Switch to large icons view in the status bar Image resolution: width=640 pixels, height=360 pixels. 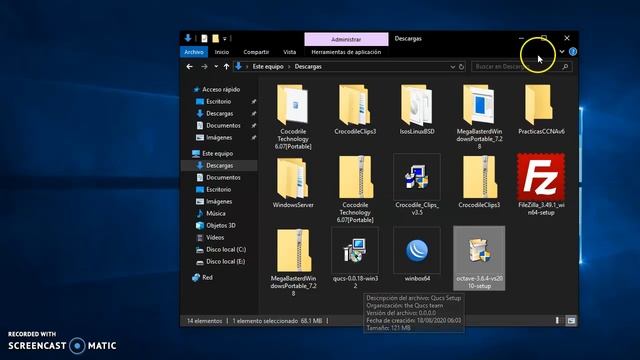pos(571,321)
